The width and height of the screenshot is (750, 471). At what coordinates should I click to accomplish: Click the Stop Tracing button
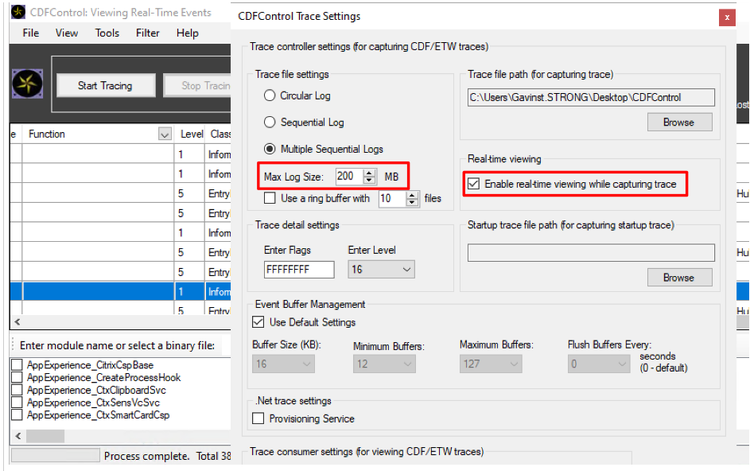(197, 86)
